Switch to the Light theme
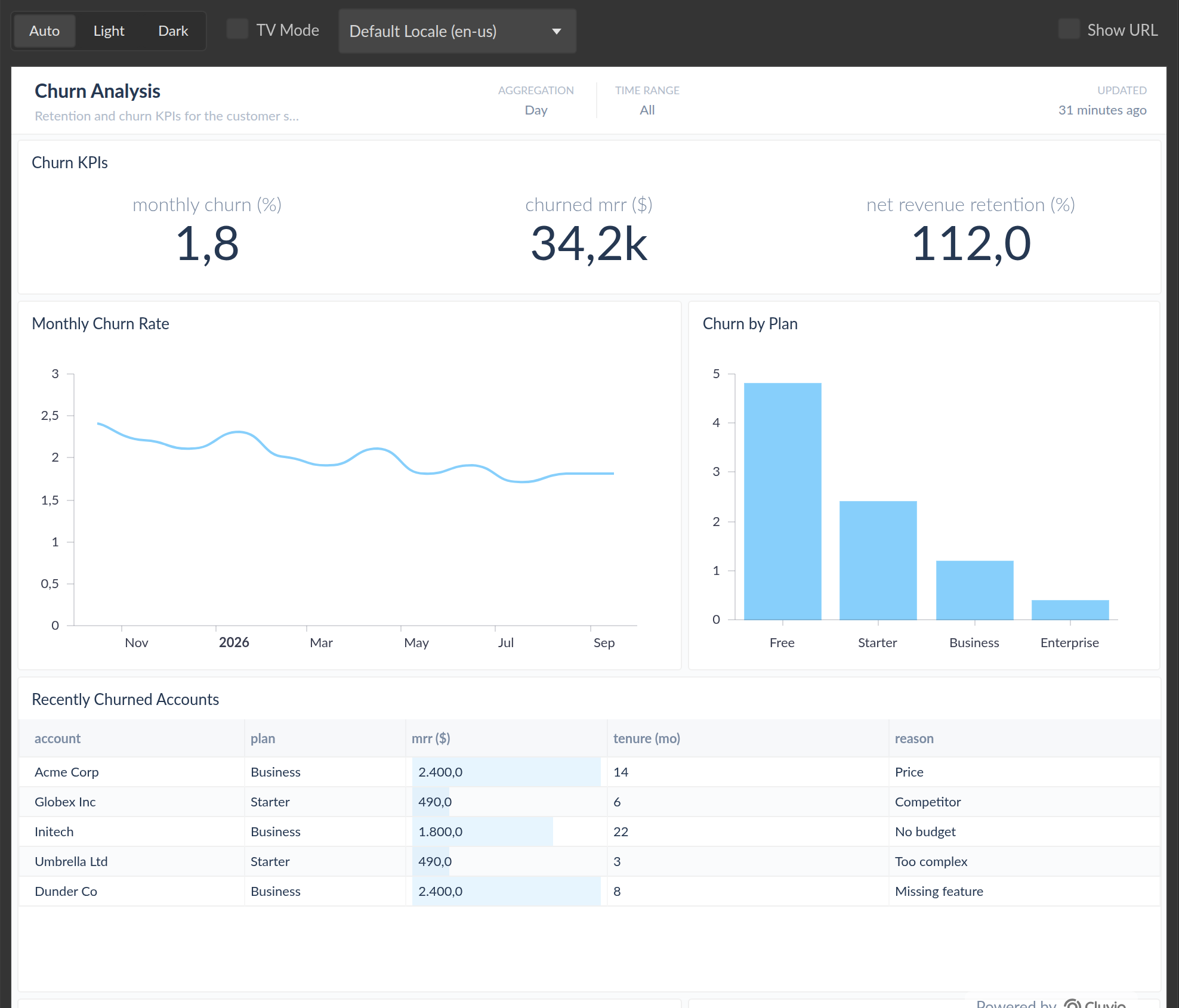1179x1008 pixels. 109,31
